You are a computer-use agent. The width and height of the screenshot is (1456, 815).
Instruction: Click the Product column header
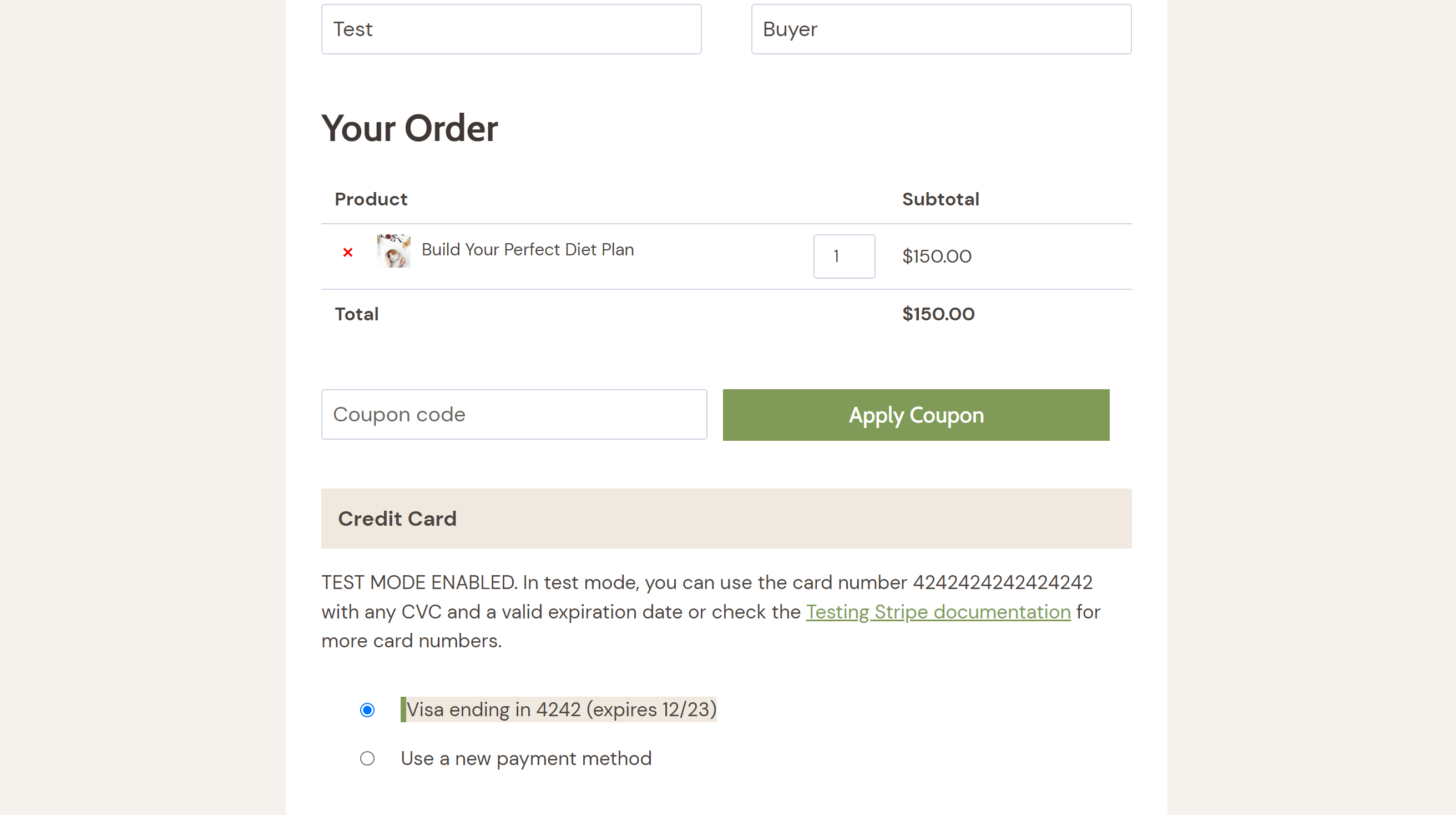click(x=371, y=199)
